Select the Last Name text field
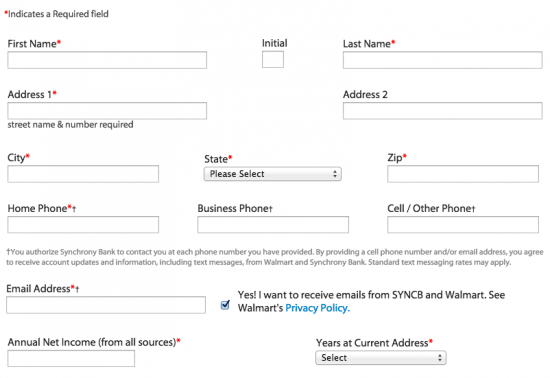 click(x=443, y=60)
